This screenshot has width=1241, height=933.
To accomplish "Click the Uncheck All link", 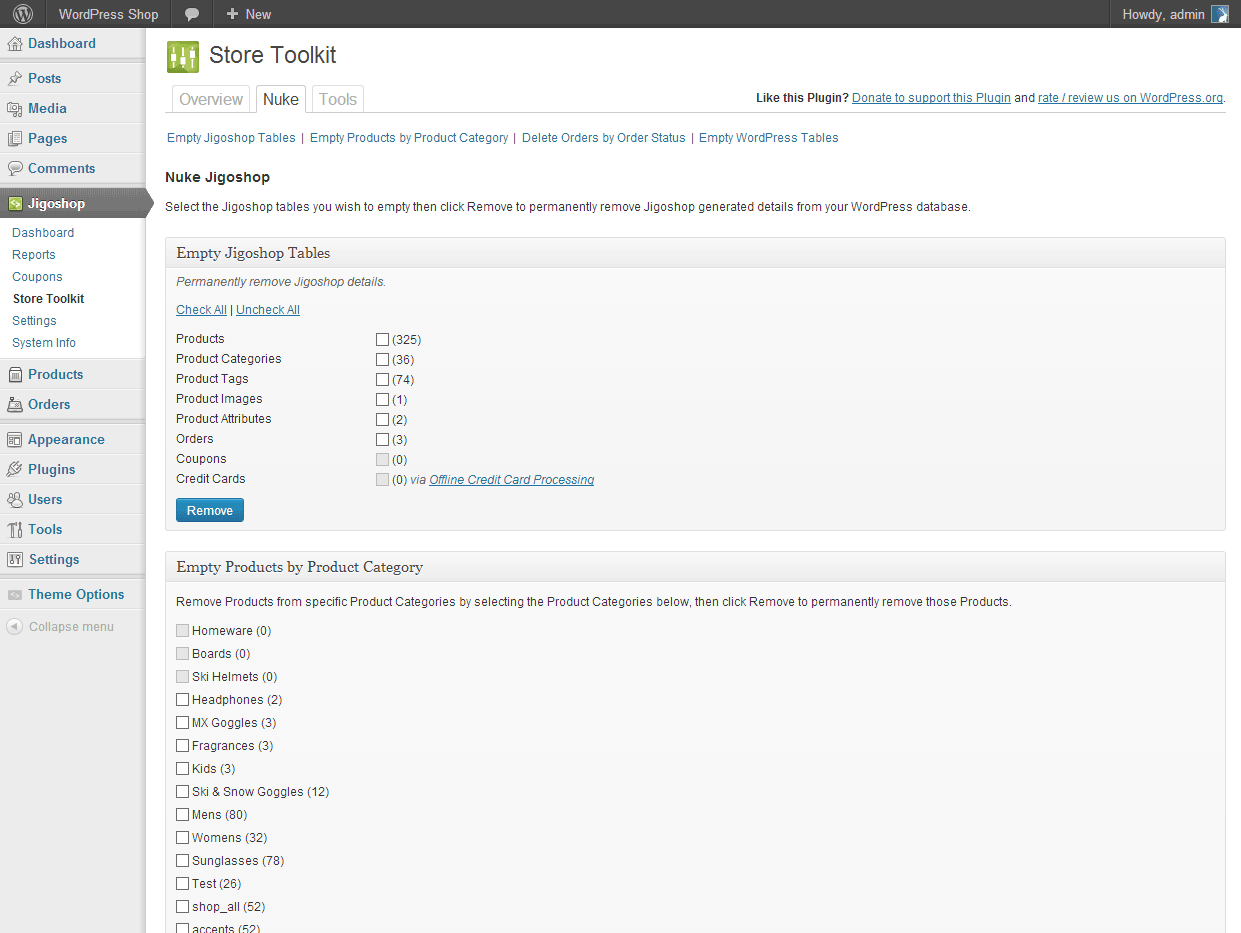I will click(x=268, y=310).
